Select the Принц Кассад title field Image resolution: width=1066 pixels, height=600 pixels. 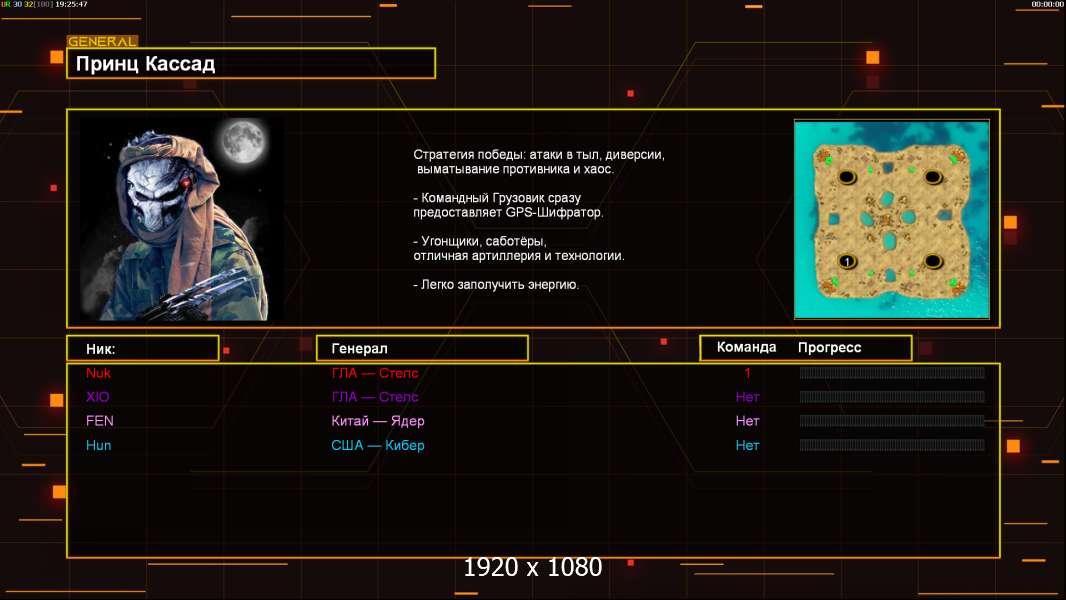coord(251,63)
